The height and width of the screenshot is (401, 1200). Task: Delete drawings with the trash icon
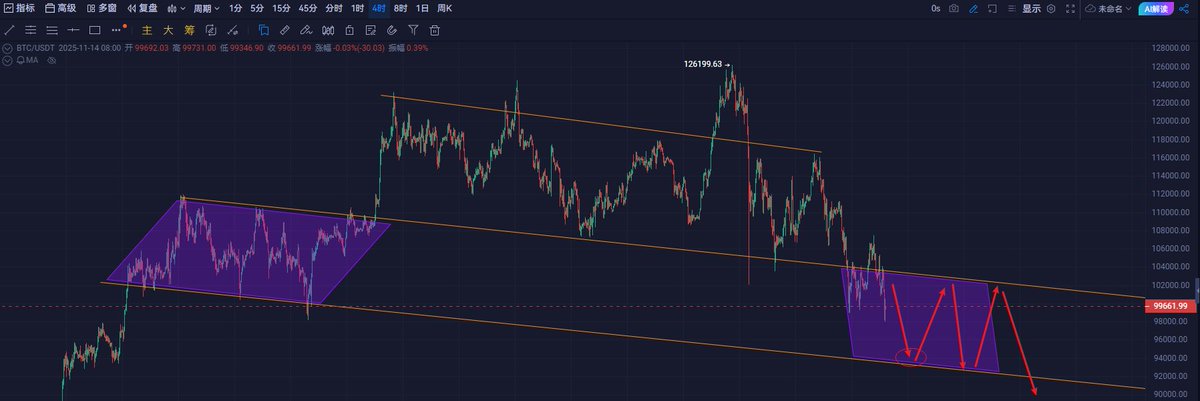pos(435,30)
